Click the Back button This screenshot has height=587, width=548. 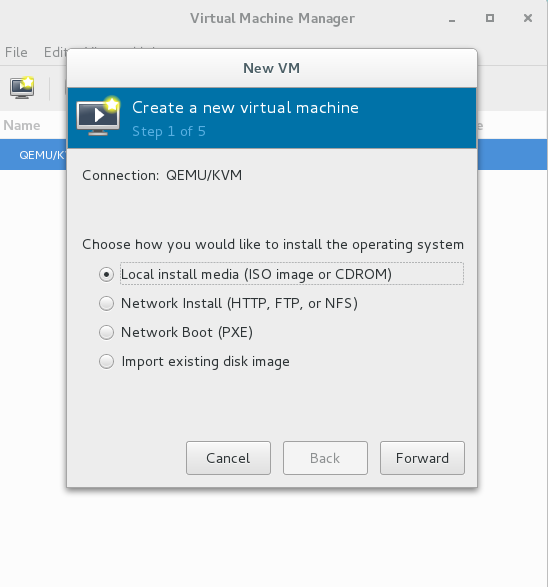tap(325, 458)
